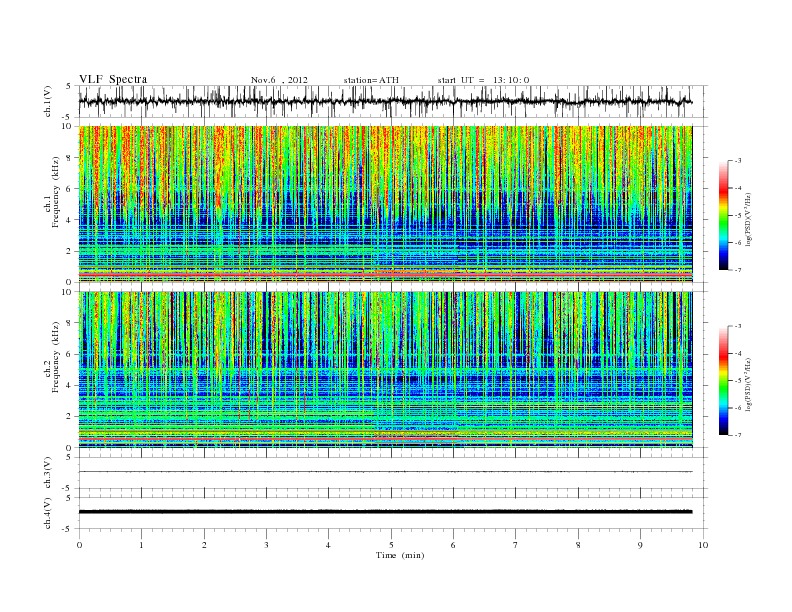Click the time axis tick label '0'
Image resolution: width=792 pixels, height=612 pixels.
coord(79,545)
